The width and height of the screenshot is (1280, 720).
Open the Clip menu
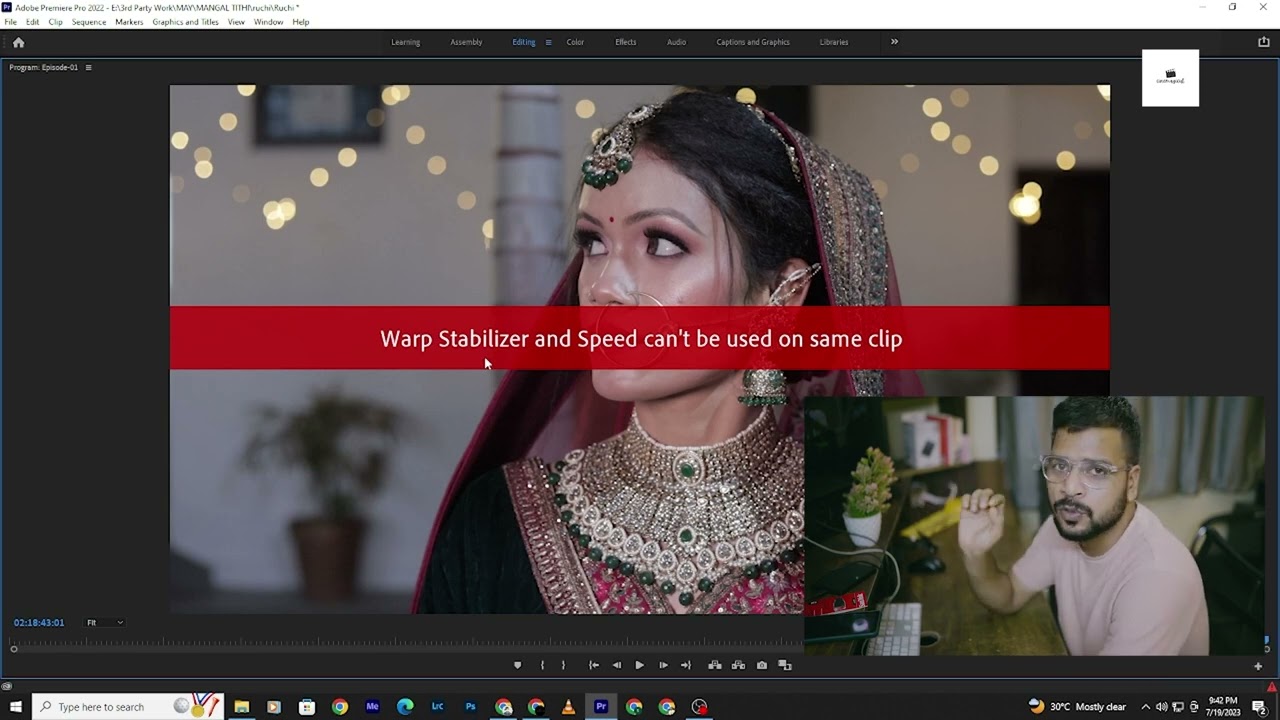point(55,22)
